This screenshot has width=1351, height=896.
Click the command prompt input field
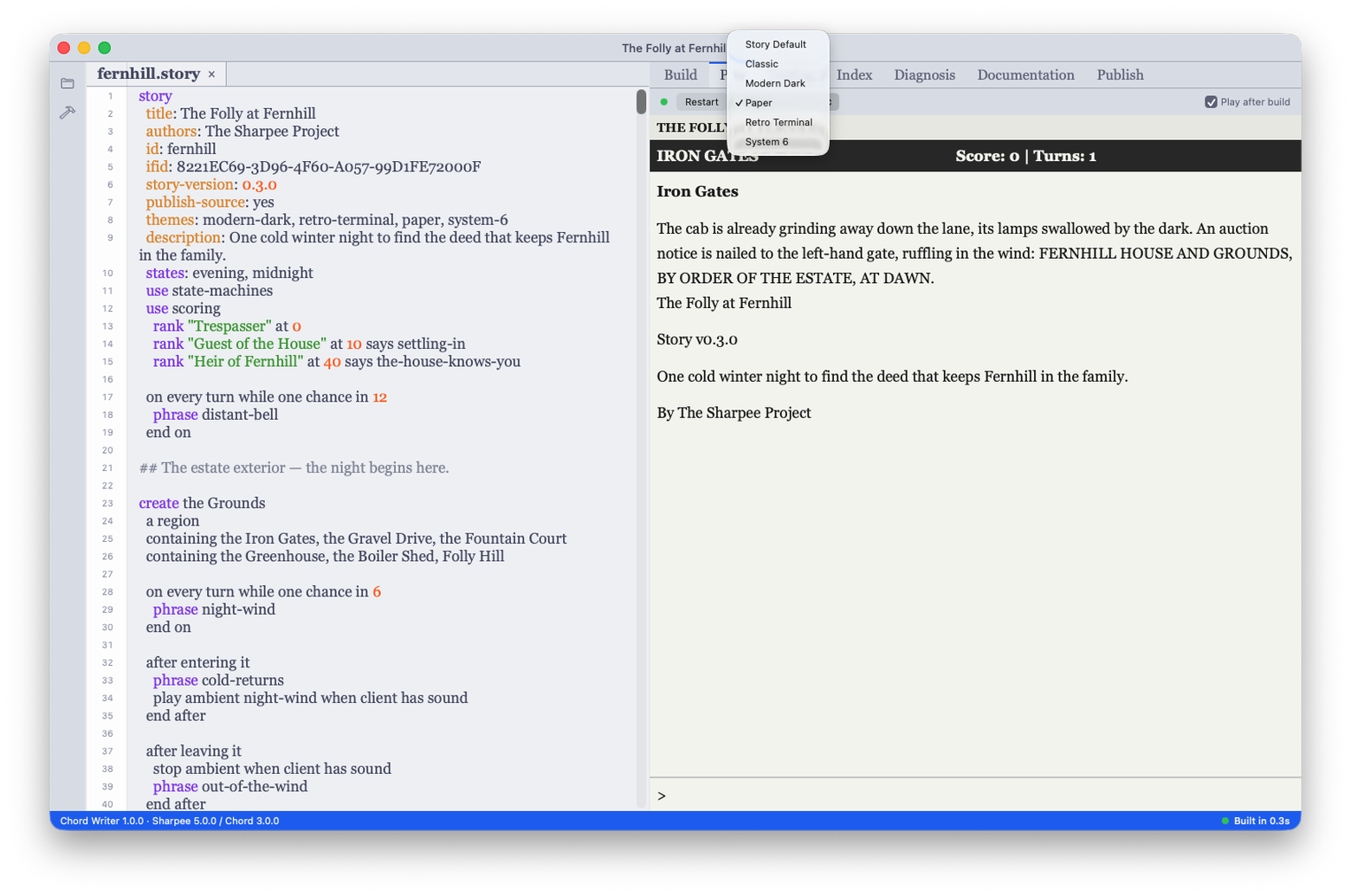[x=975, y=796]
